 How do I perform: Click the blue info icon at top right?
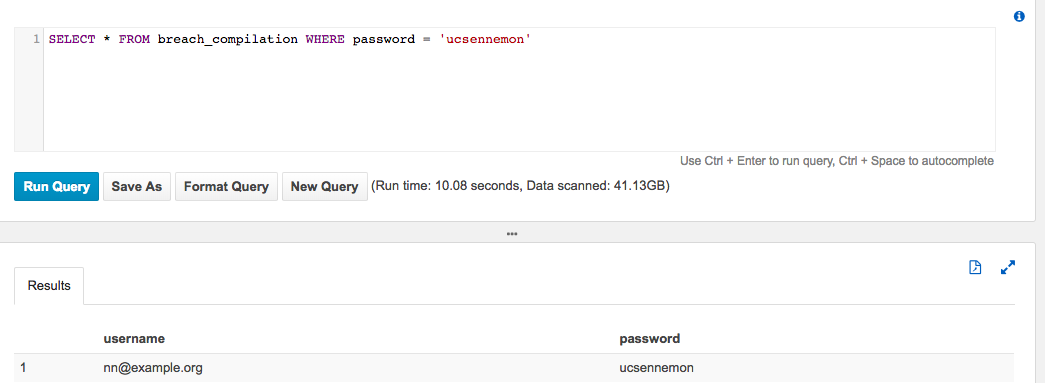[1019, 17]
